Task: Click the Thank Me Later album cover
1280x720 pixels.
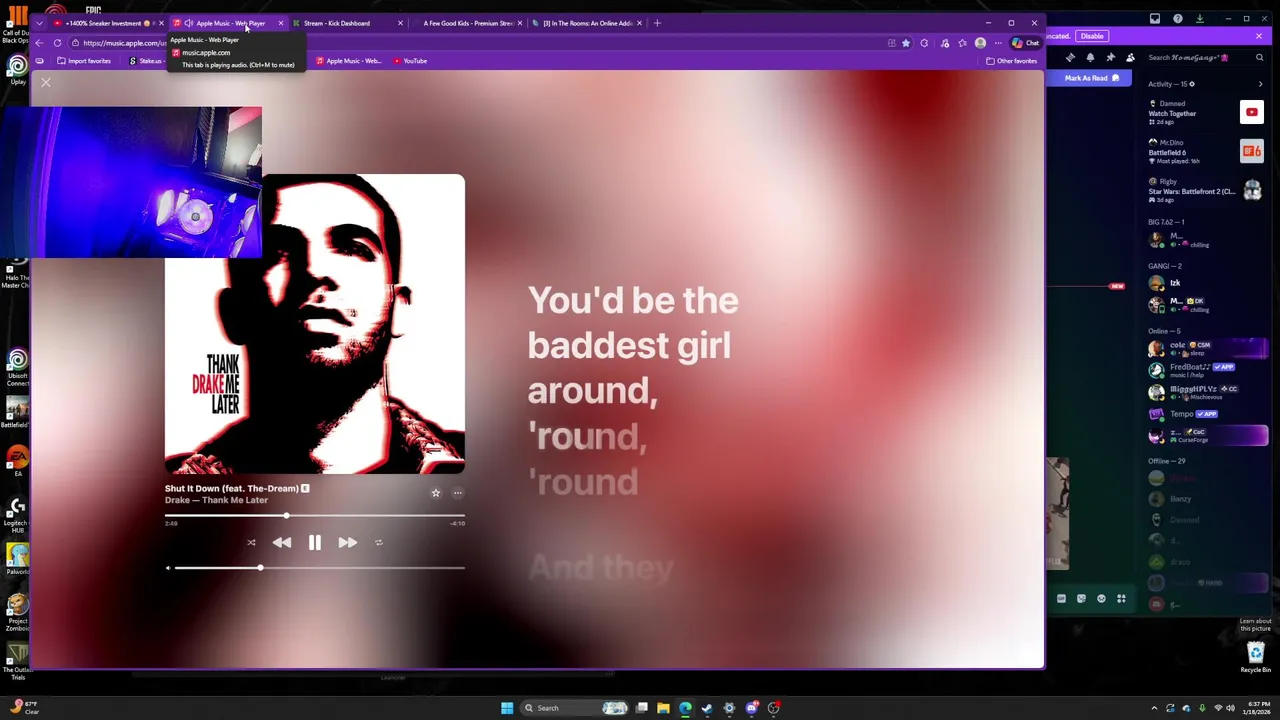Action: (314, 324)
